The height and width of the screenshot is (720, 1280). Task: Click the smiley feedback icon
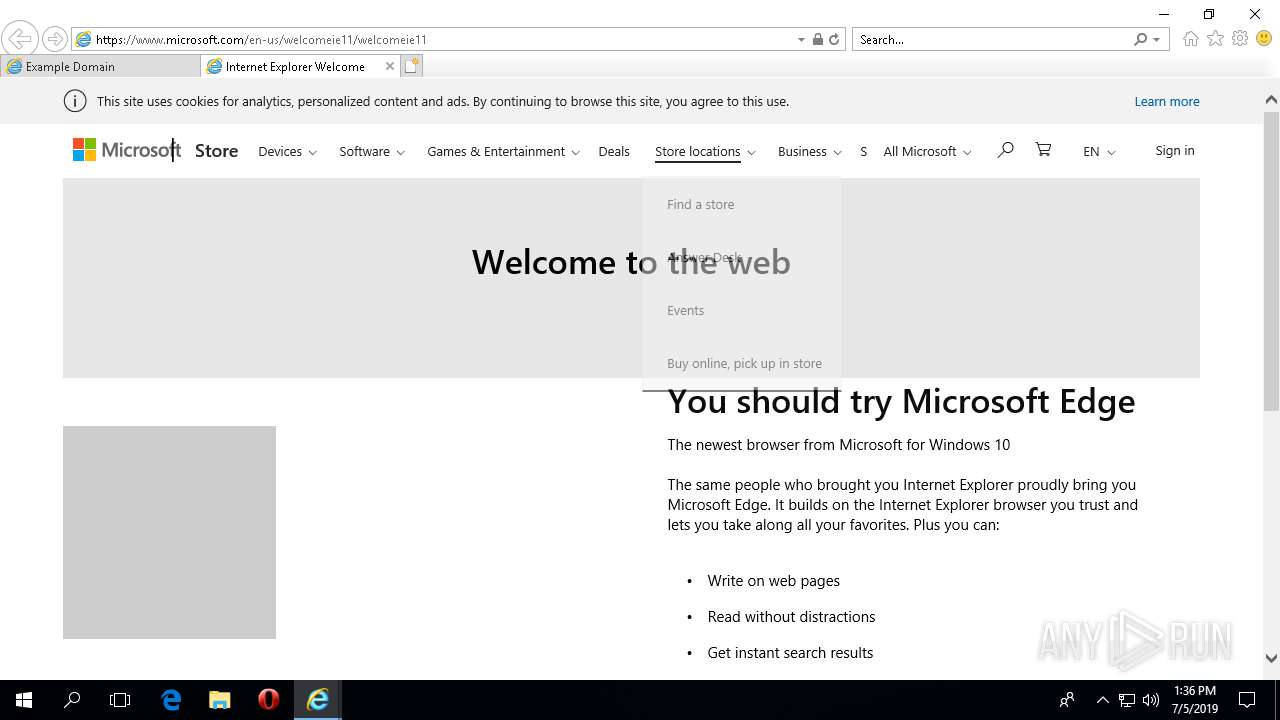pos(1264,39)
